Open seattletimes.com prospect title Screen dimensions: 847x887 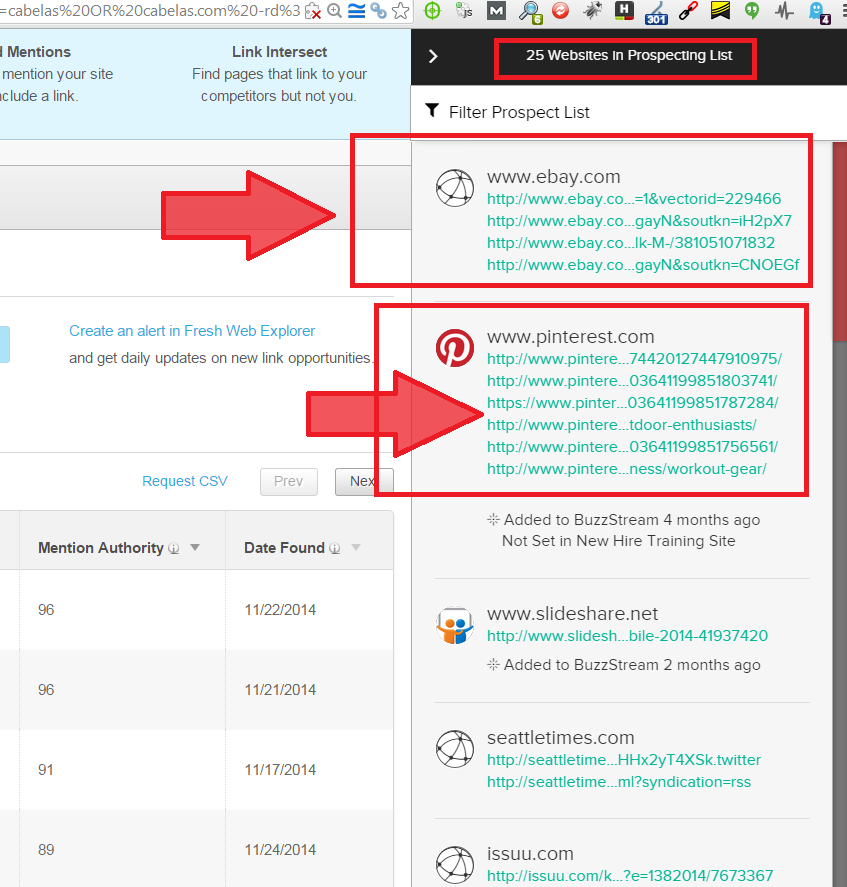[561, 738]
